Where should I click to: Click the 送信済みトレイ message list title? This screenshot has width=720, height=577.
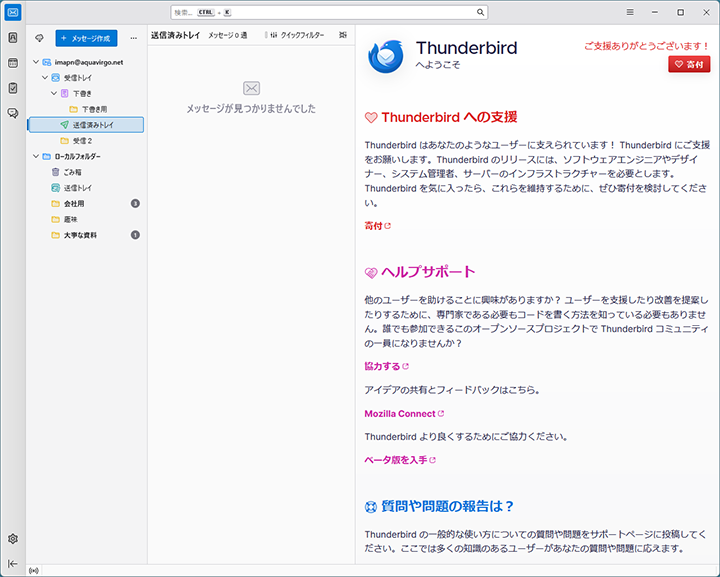(176, 35)
